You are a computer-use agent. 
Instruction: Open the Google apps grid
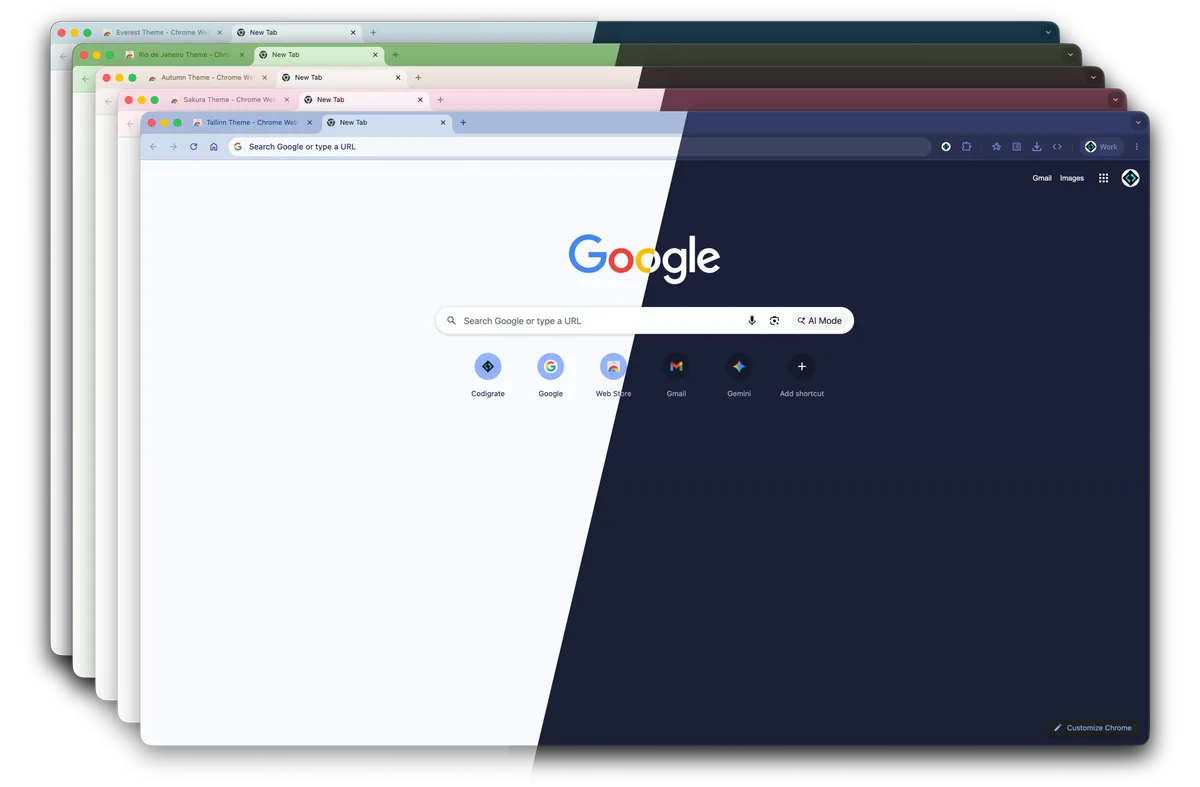coord(1103,178)
